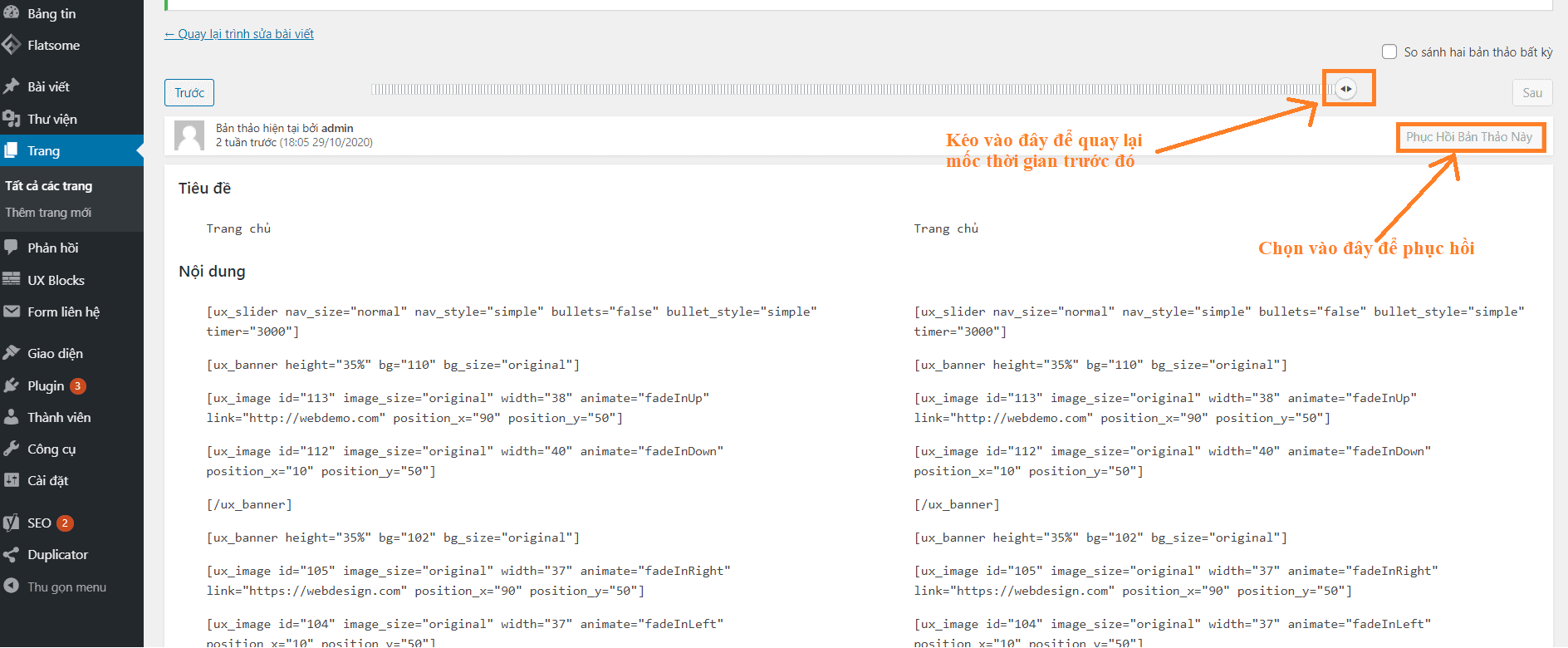Click the Bảng tin dashboard icon
Screen dimensions: 1568x648
(x=11, y=13)
